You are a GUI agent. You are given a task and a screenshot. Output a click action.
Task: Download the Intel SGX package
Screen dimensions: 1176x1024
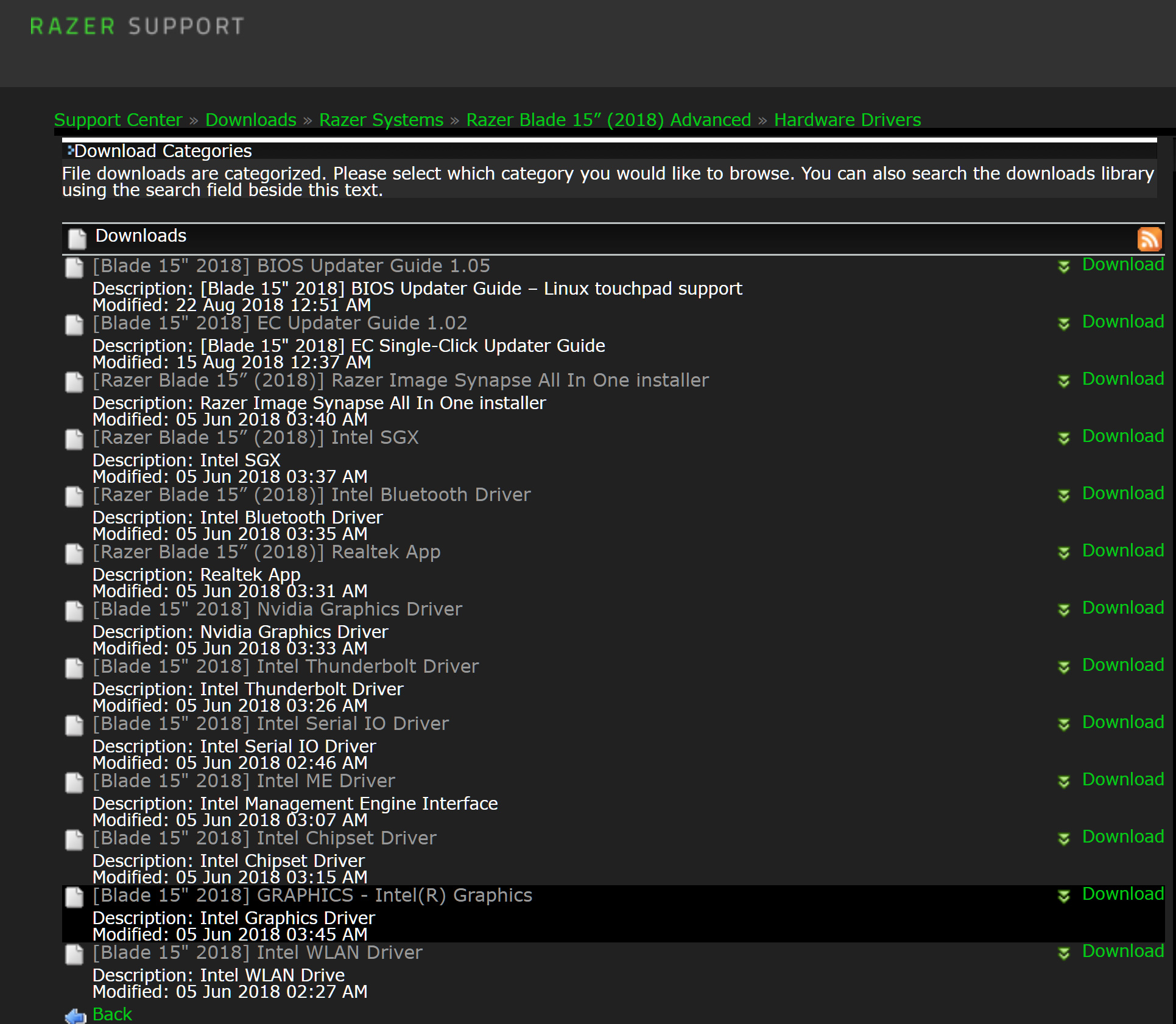(x=1123, y=436)
